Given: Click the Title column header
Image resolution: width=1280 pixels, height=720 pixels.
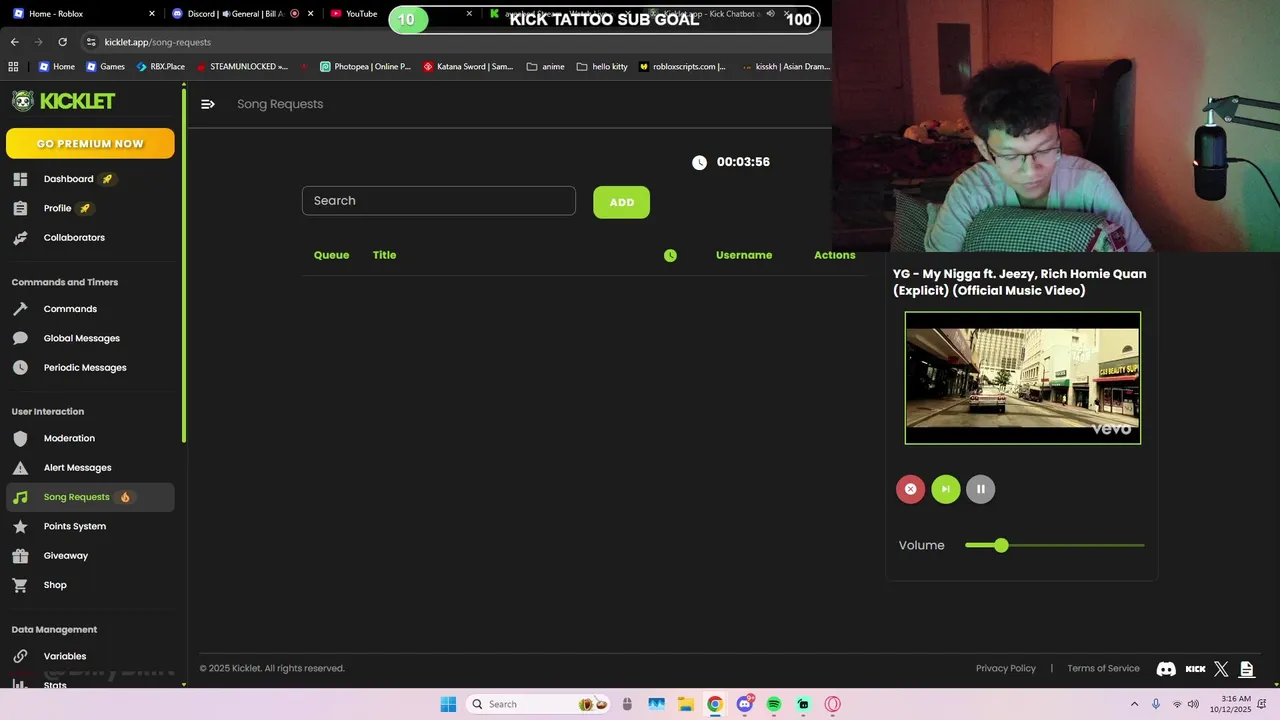Looking at the screenshot, I should 385,255.
